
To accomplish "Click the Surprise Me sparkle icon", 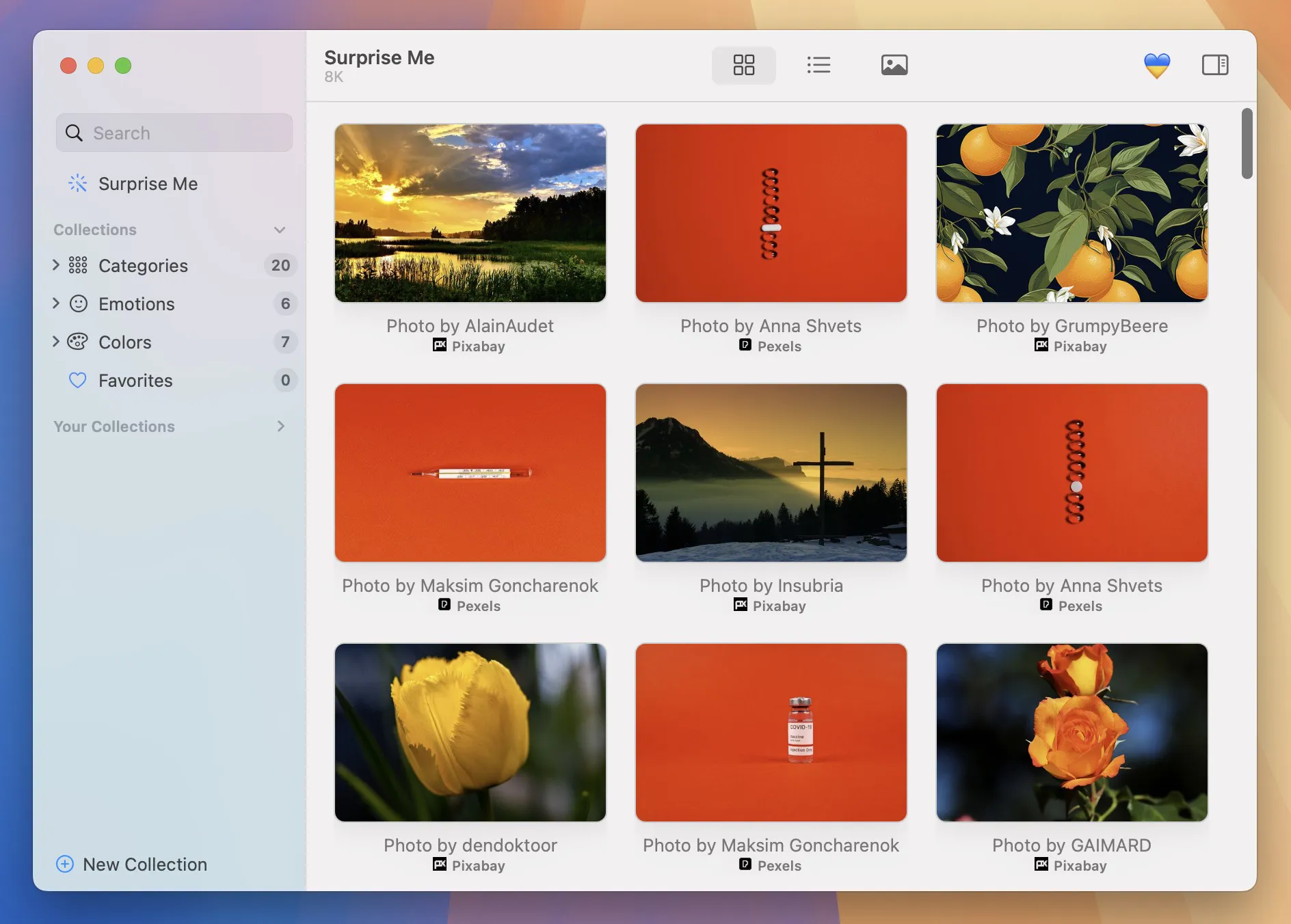I will pos(77,183).
